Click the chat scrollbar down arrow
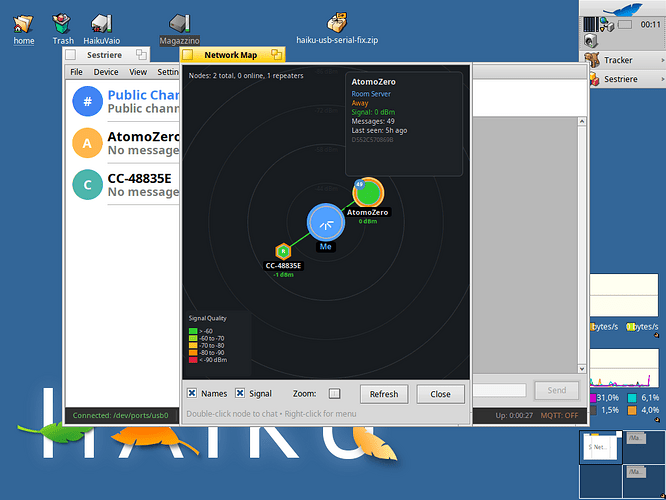 coord(582,369)
